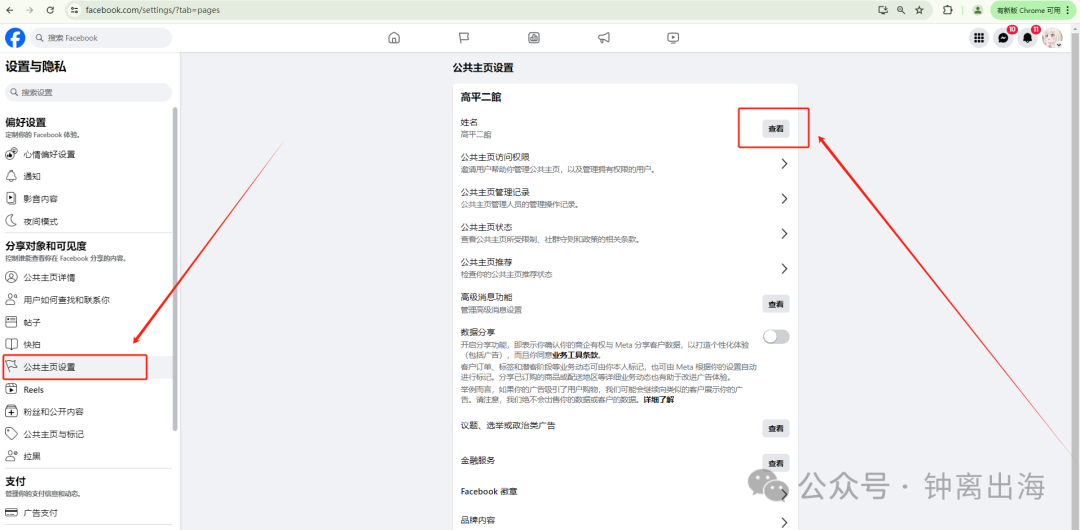Open 广告支付 in the sidebar
1080x530 pixels.
coord(86,513)
